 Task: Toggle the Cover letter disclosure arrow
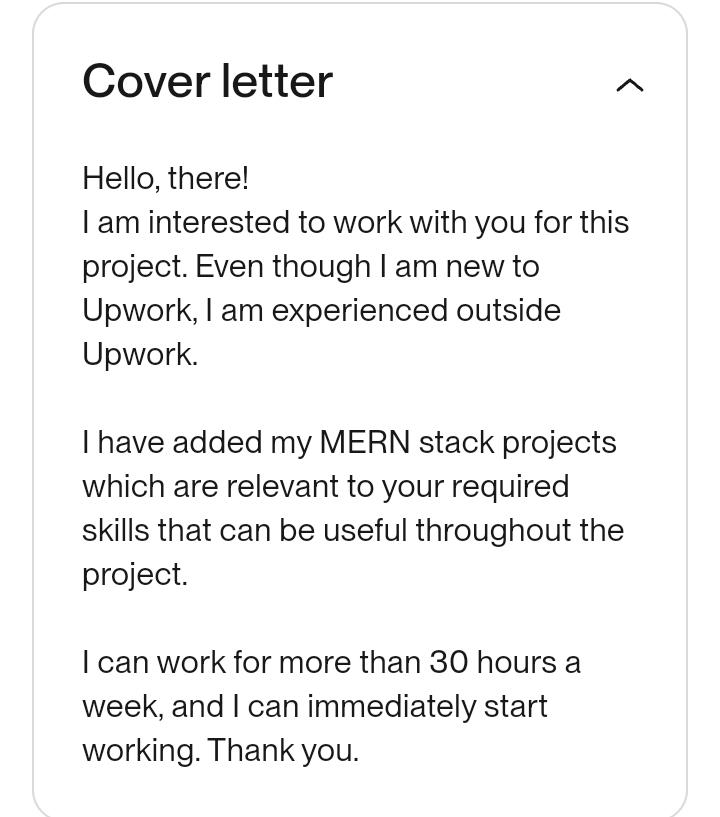pyautogui.click(x=629, y=85)
